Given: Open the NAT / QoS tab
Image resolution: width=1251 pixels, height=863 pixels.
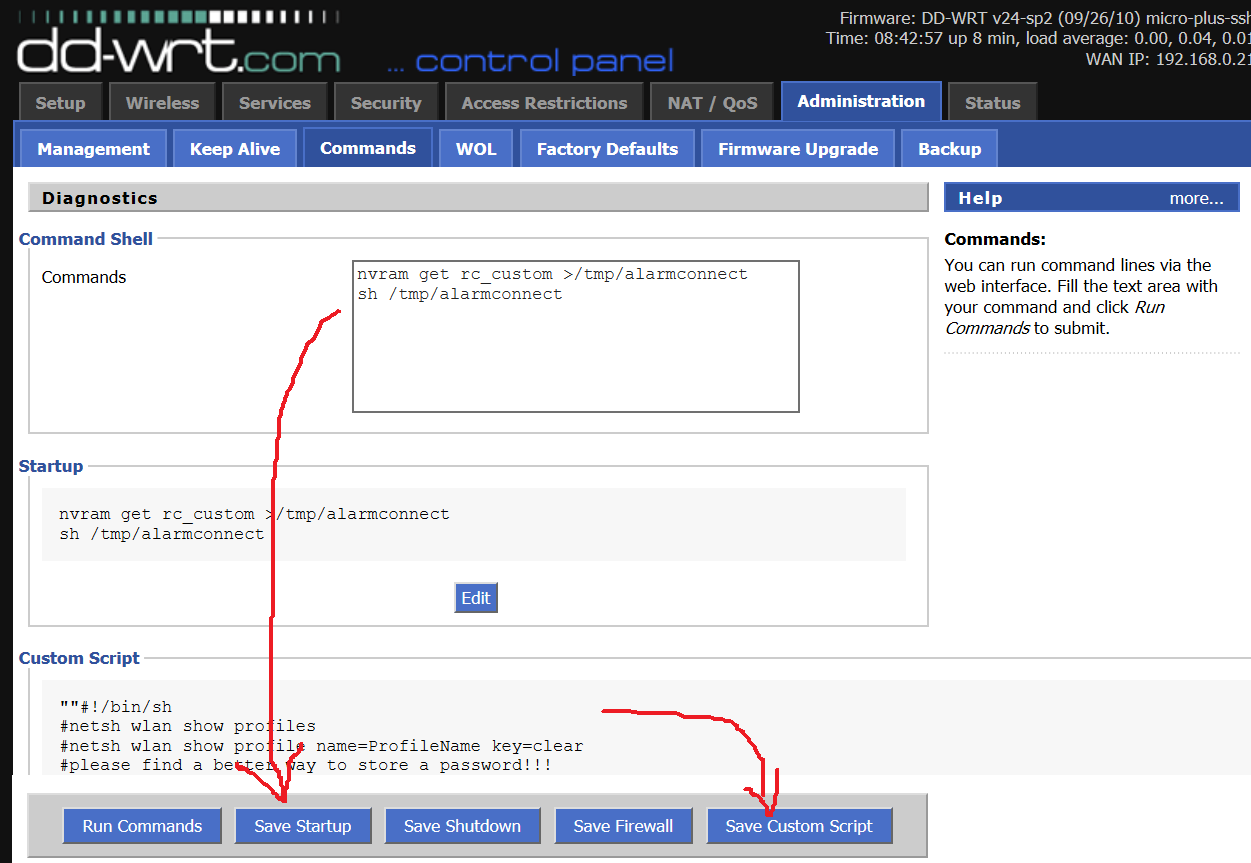Looking at the screenshot, I should [712, 101].
